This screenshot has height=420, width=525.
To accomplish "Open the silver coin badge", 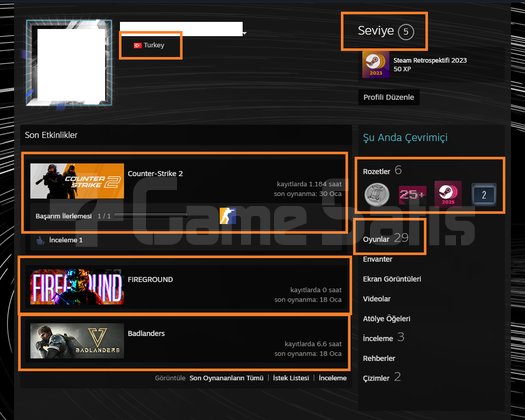I will [377, 194].
